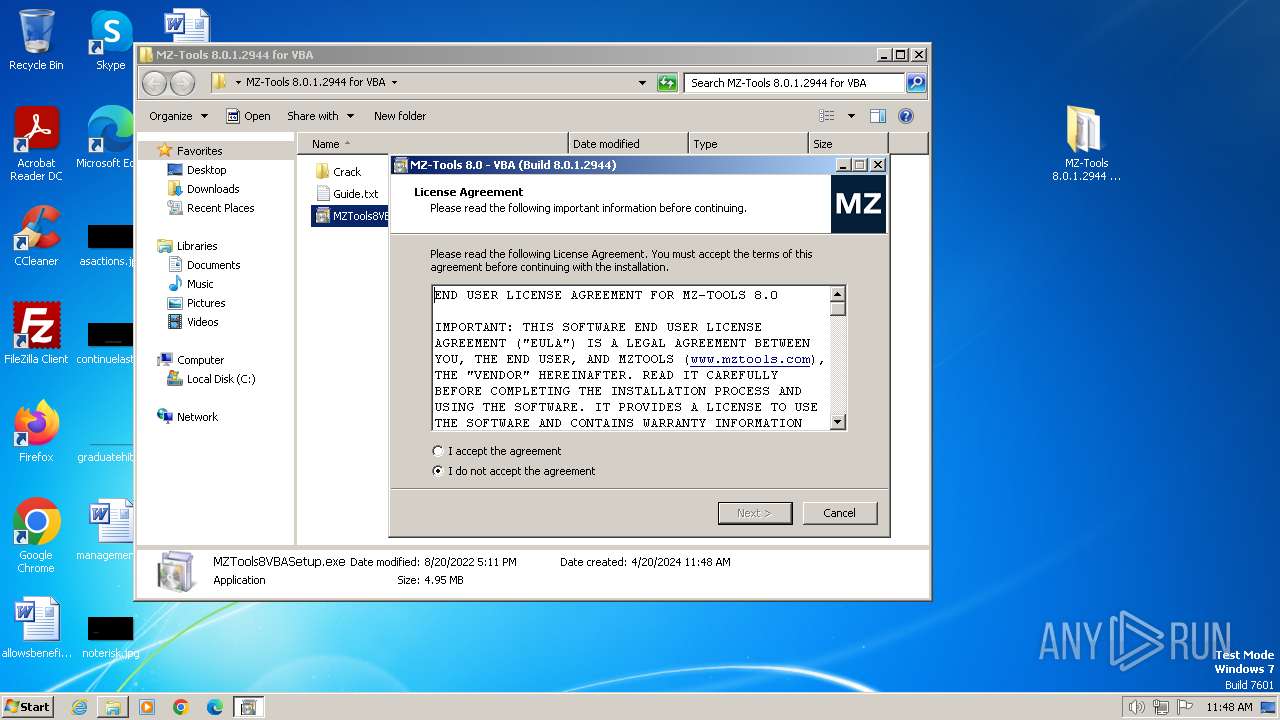Launch Internet Explorer from taskbar

coord(79,707)
